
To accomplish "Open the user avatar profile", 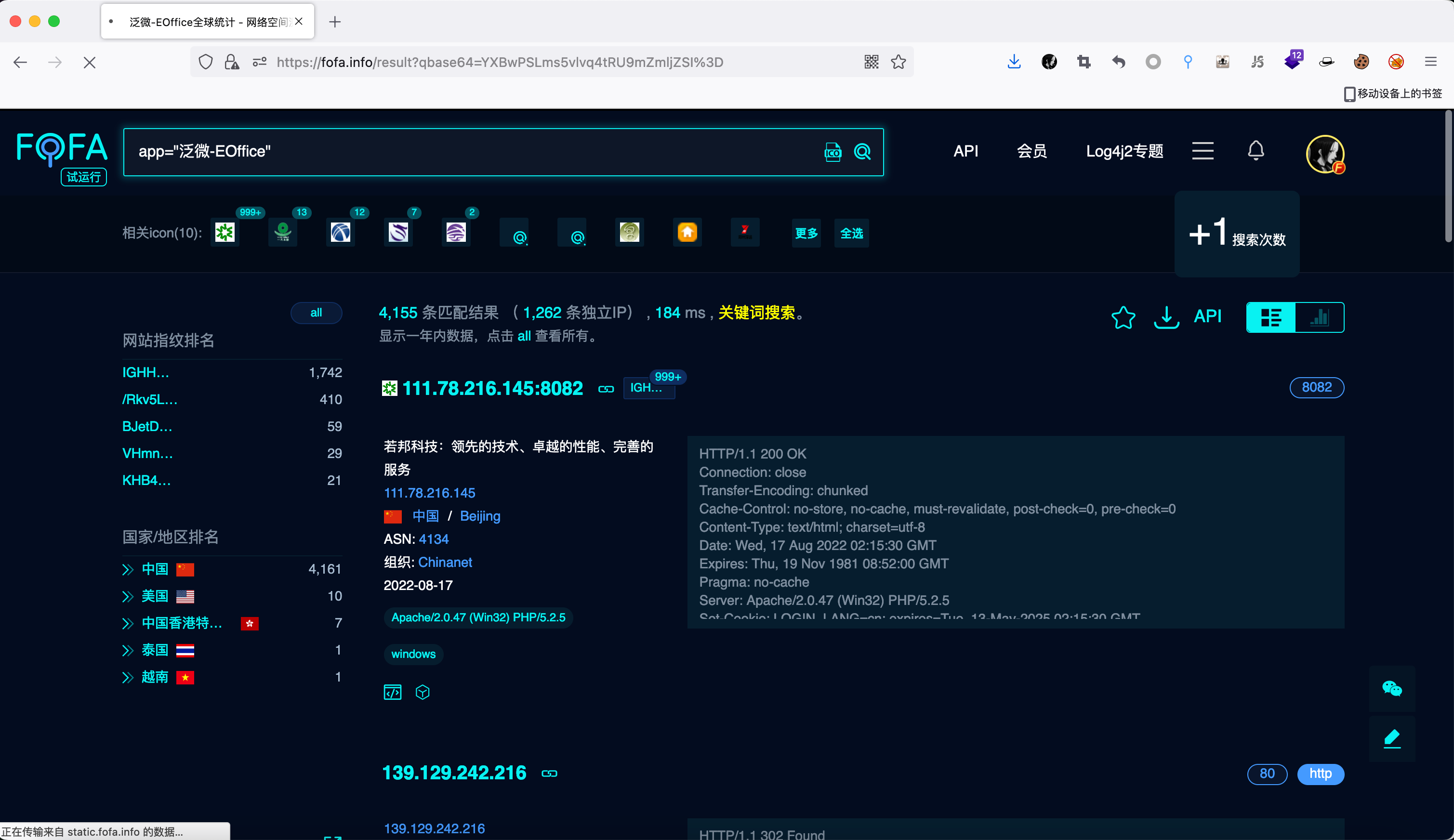I will point(1325,154).
